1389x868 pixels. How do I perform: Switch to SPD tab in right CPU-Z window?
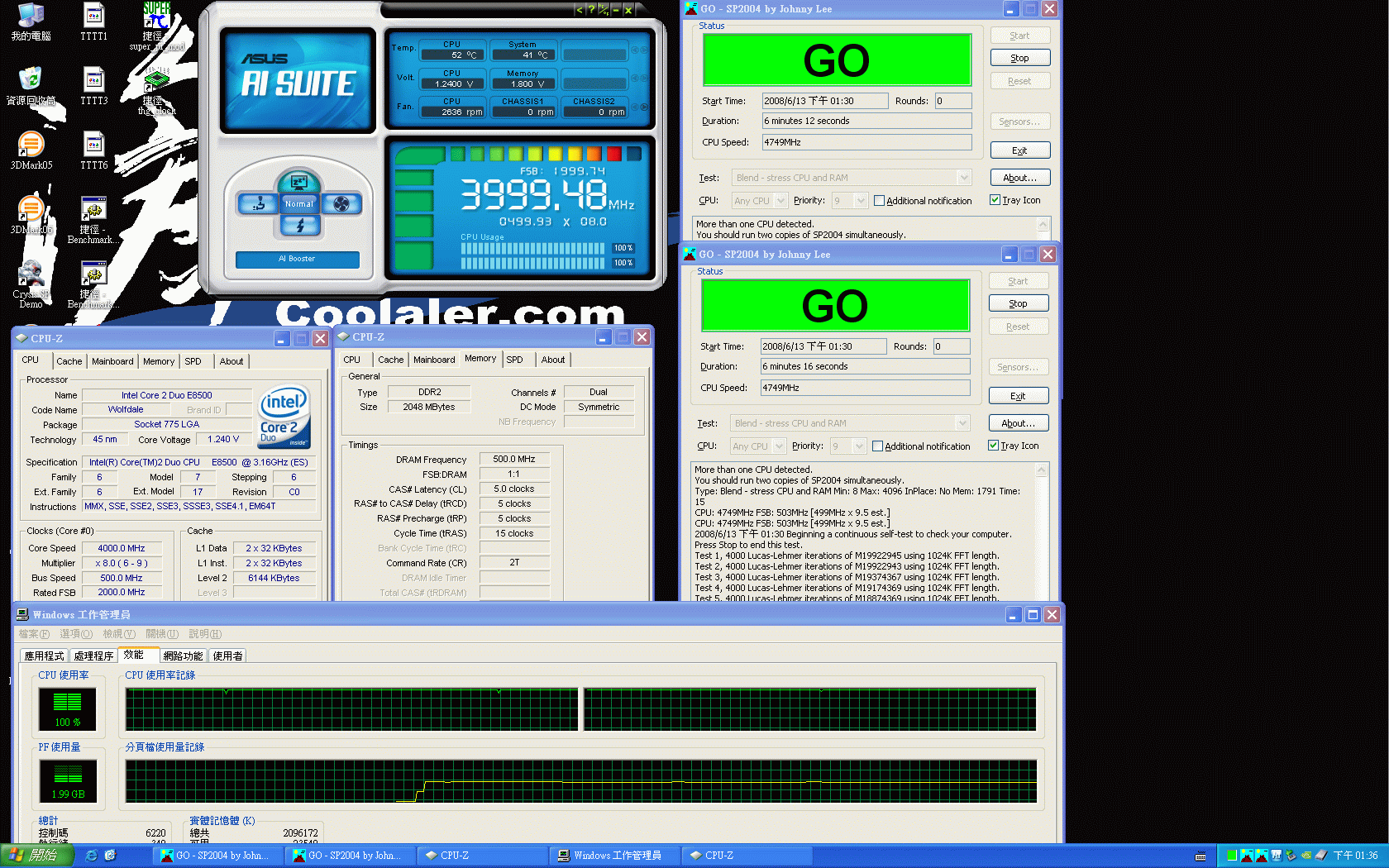[x=514, y=360]
